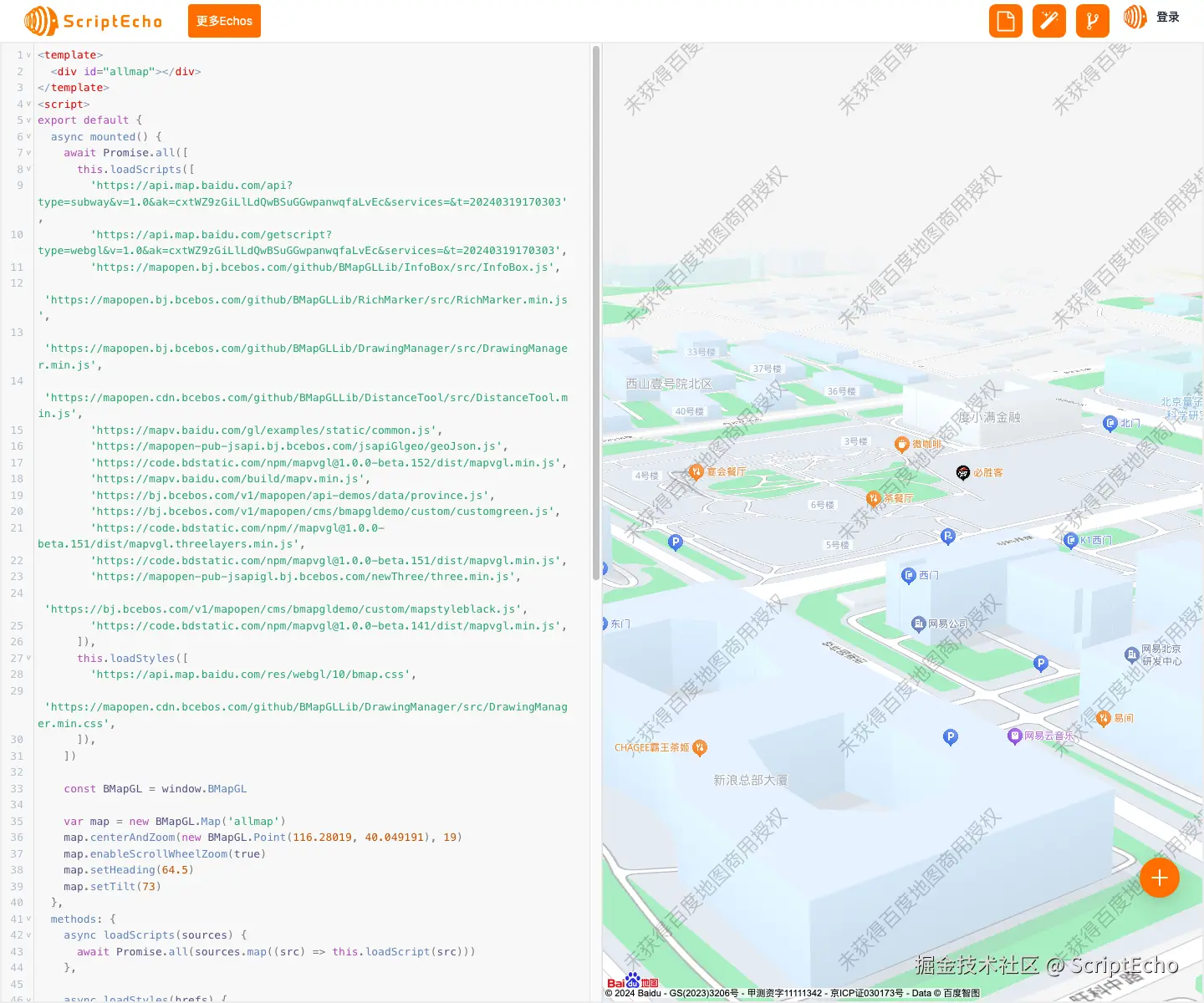The image size is (1204, 1003).
Task: Click the map.centerAndZoom code line
Action: [263, 838]
